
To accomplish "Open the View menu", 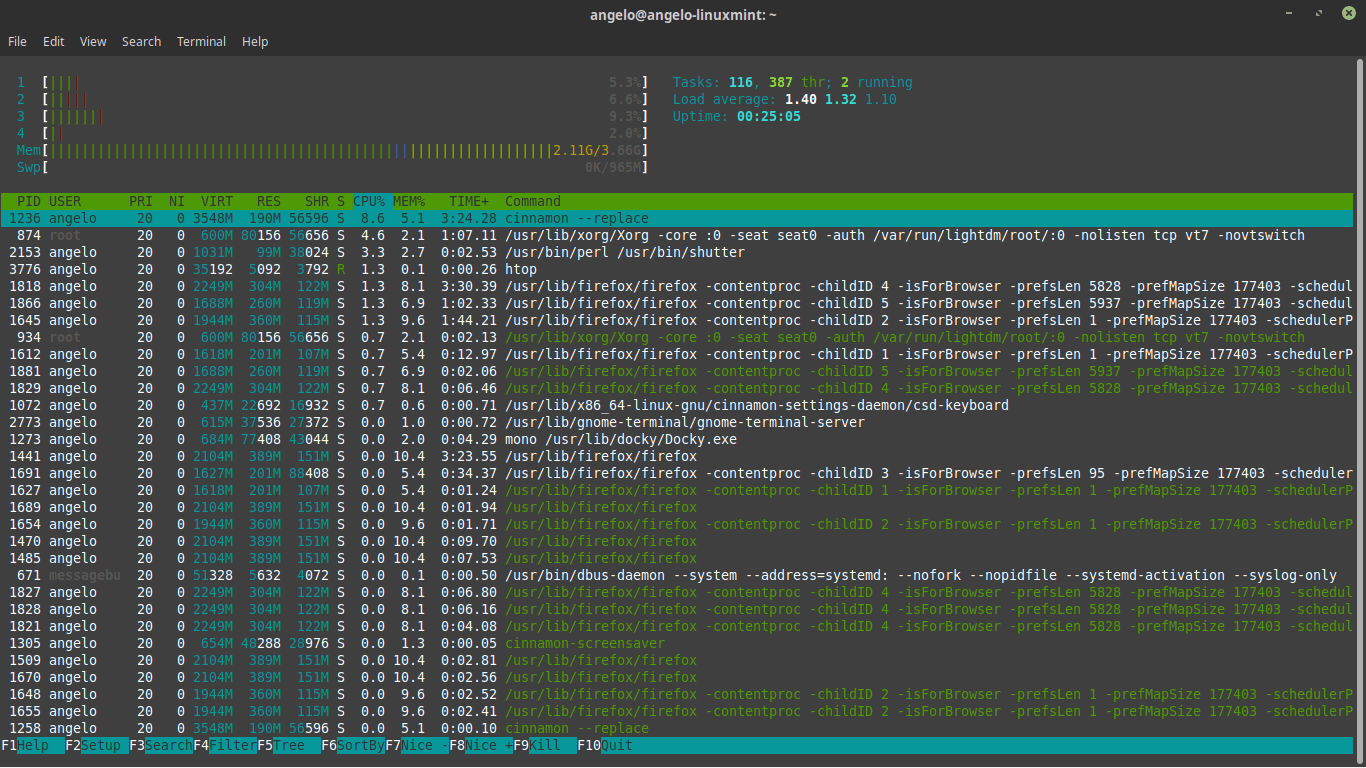I will (x=92, y=41).
